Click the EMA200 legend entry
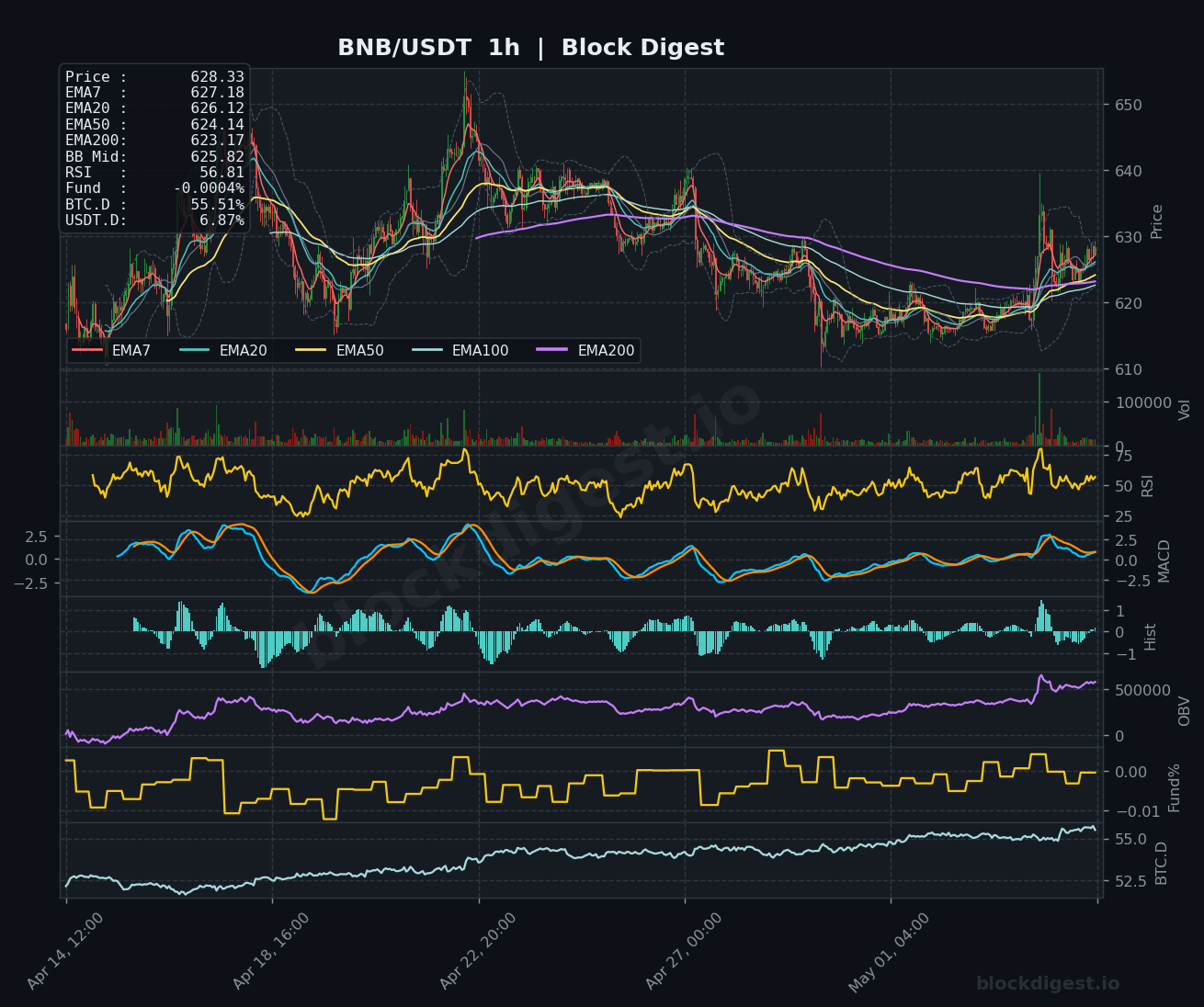The height and width of the screenshot is (1007, 1204). coord(586,350)
